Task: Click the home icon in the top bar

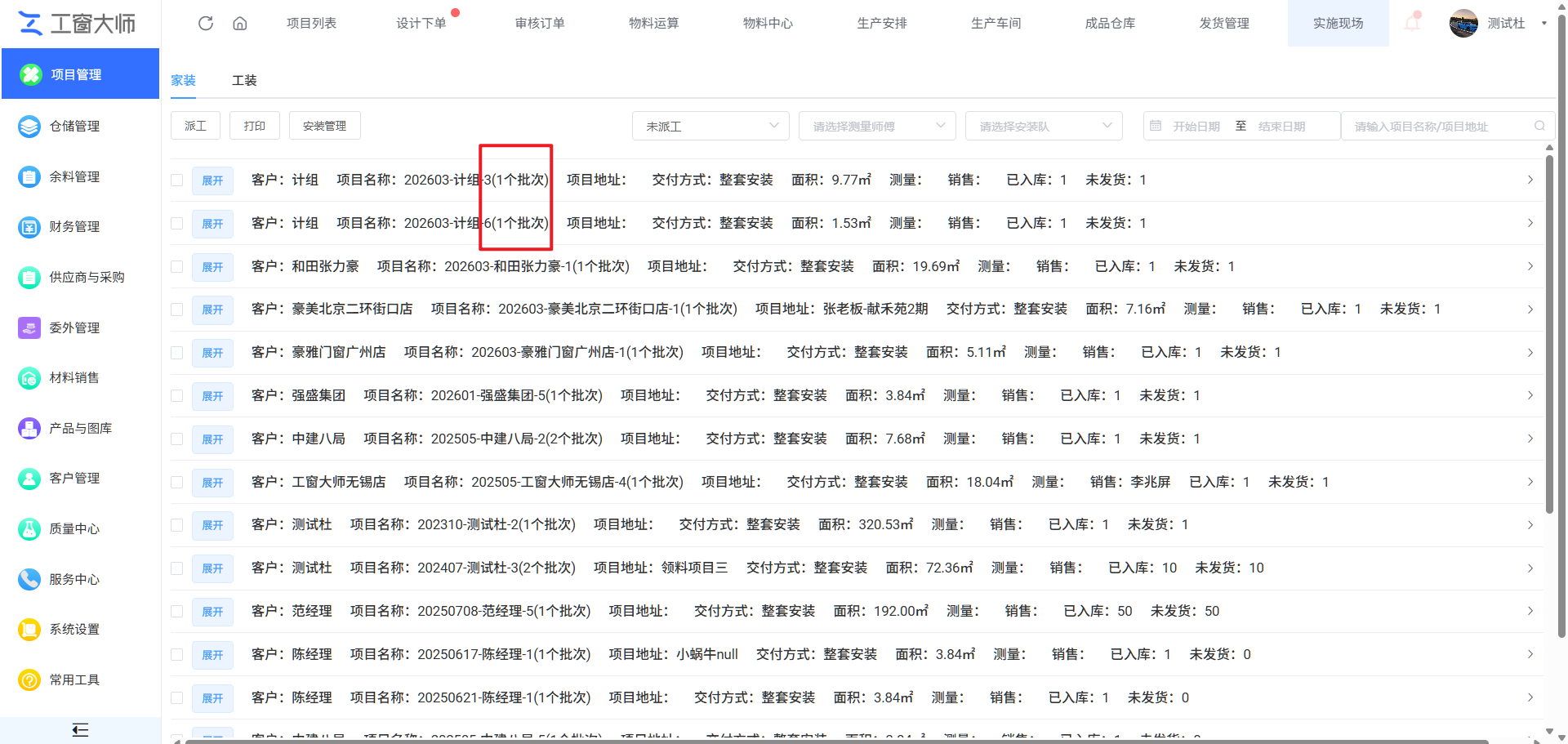Action: 239,23
